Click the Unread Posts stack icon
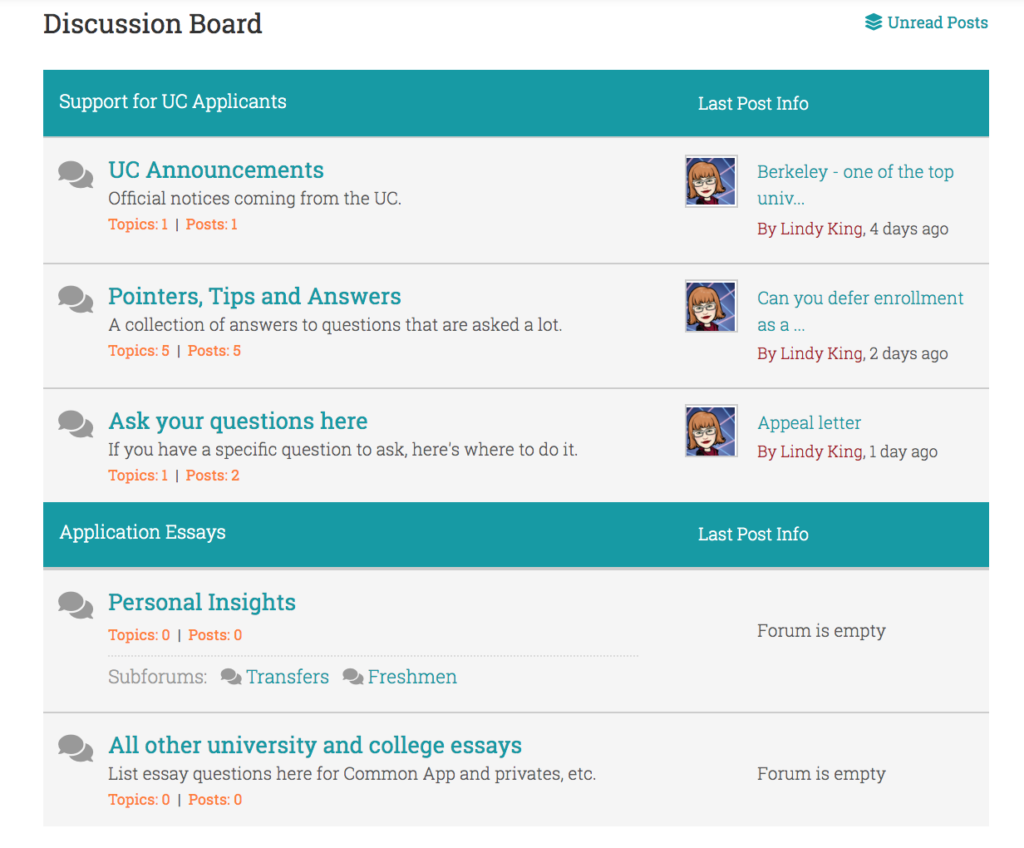The width and height of the screenshot is (1024, 848). point(873,22)
